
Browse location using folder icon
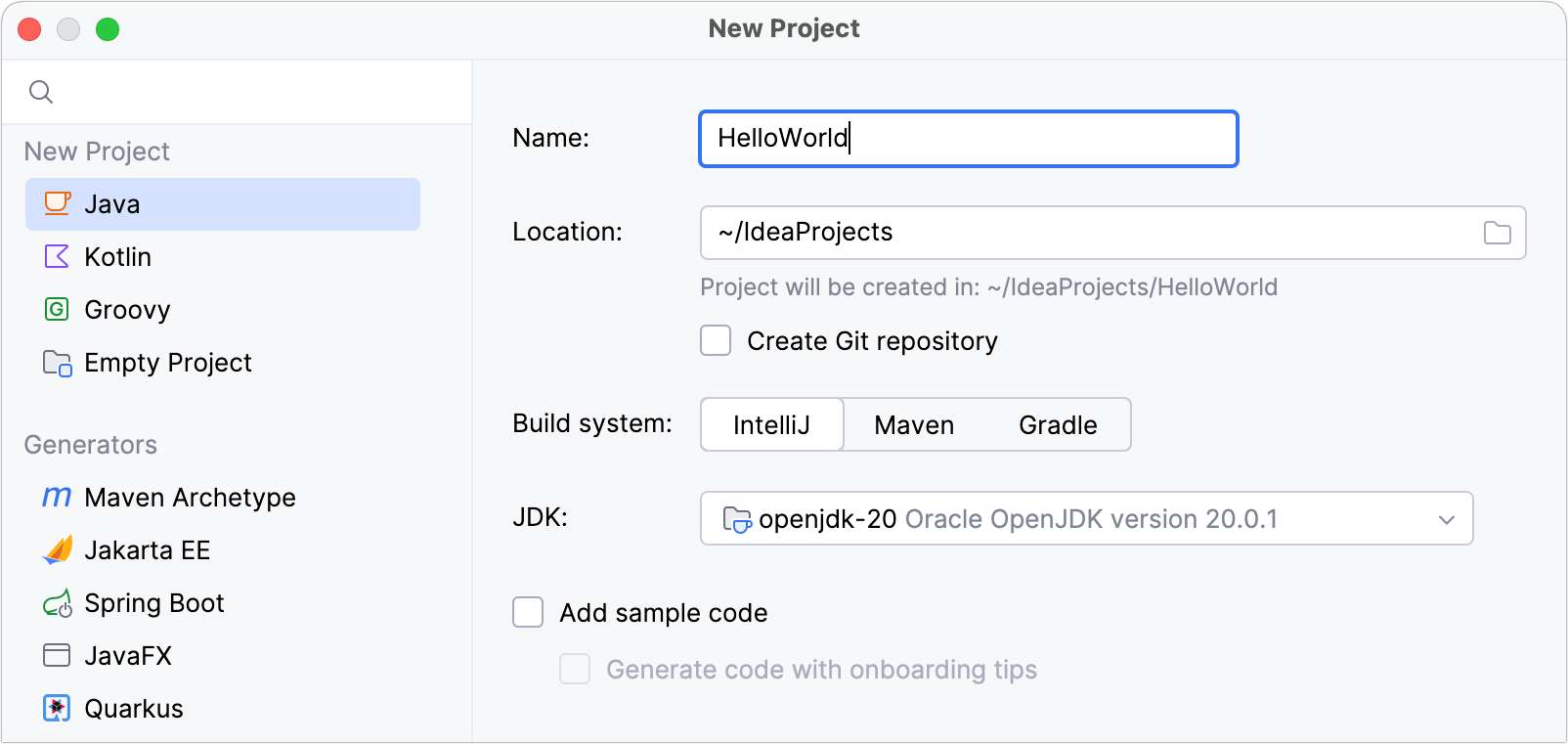1497,233
